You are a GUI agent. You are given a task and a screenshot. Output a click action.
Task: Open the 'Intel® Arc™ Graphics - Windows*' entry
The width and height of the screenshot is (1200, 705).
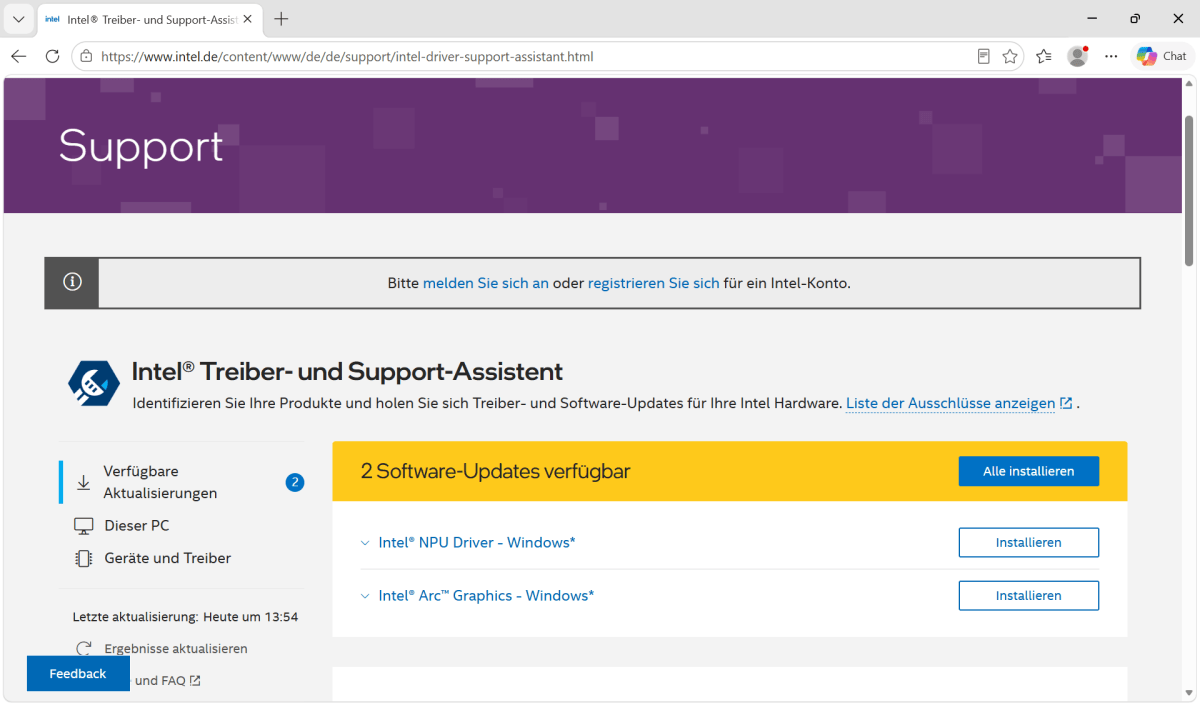coord(486,596)
